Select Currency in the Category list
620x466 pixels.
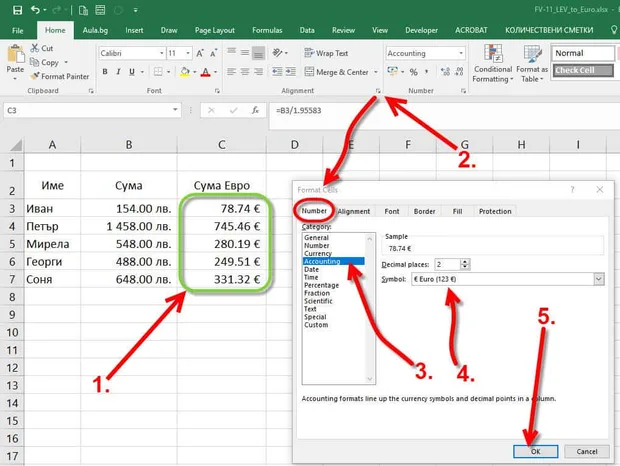318,253
